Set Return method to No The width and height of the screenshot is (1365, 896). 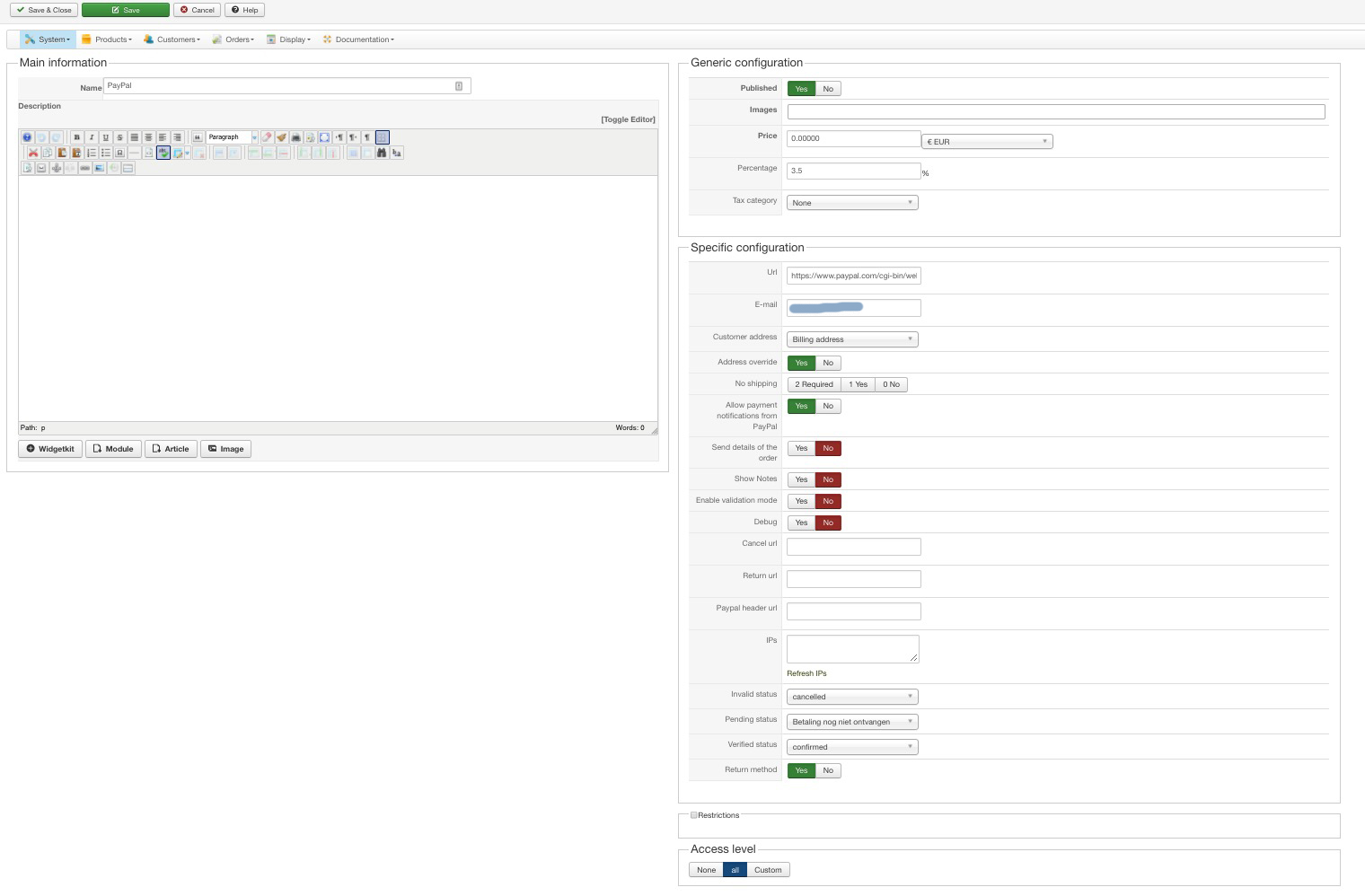(828, 770)
